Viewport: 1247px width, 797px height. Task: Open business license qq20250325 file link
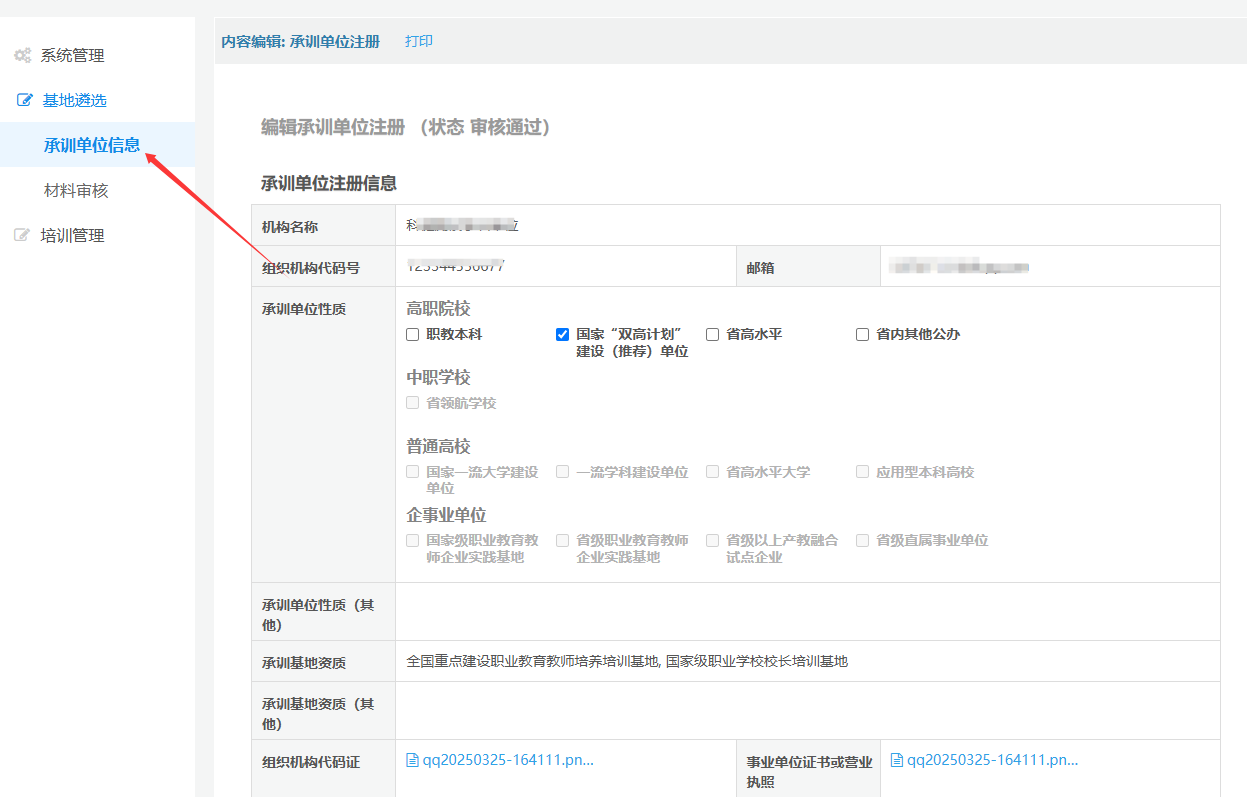pos(992,760)
